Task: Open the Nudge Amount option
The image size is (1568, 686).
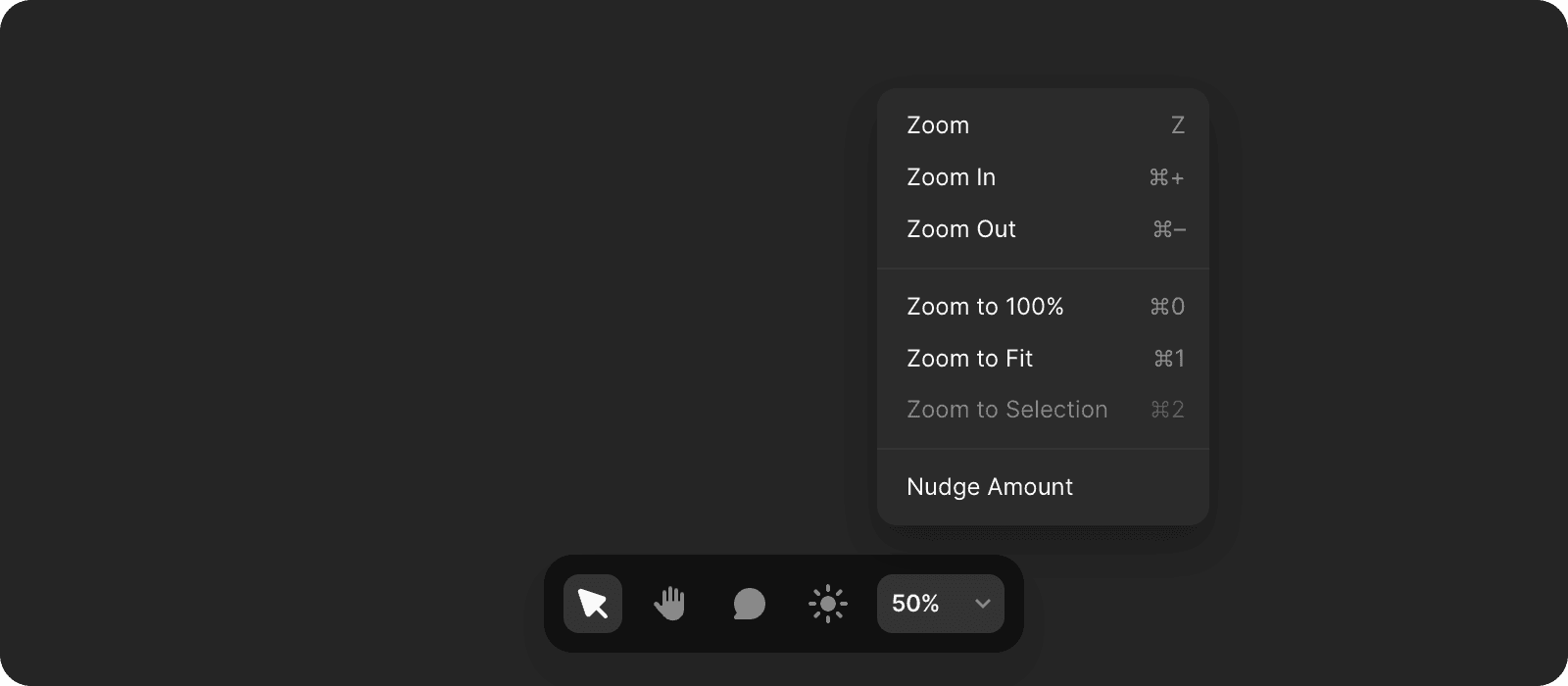Action: click(990, 487)
